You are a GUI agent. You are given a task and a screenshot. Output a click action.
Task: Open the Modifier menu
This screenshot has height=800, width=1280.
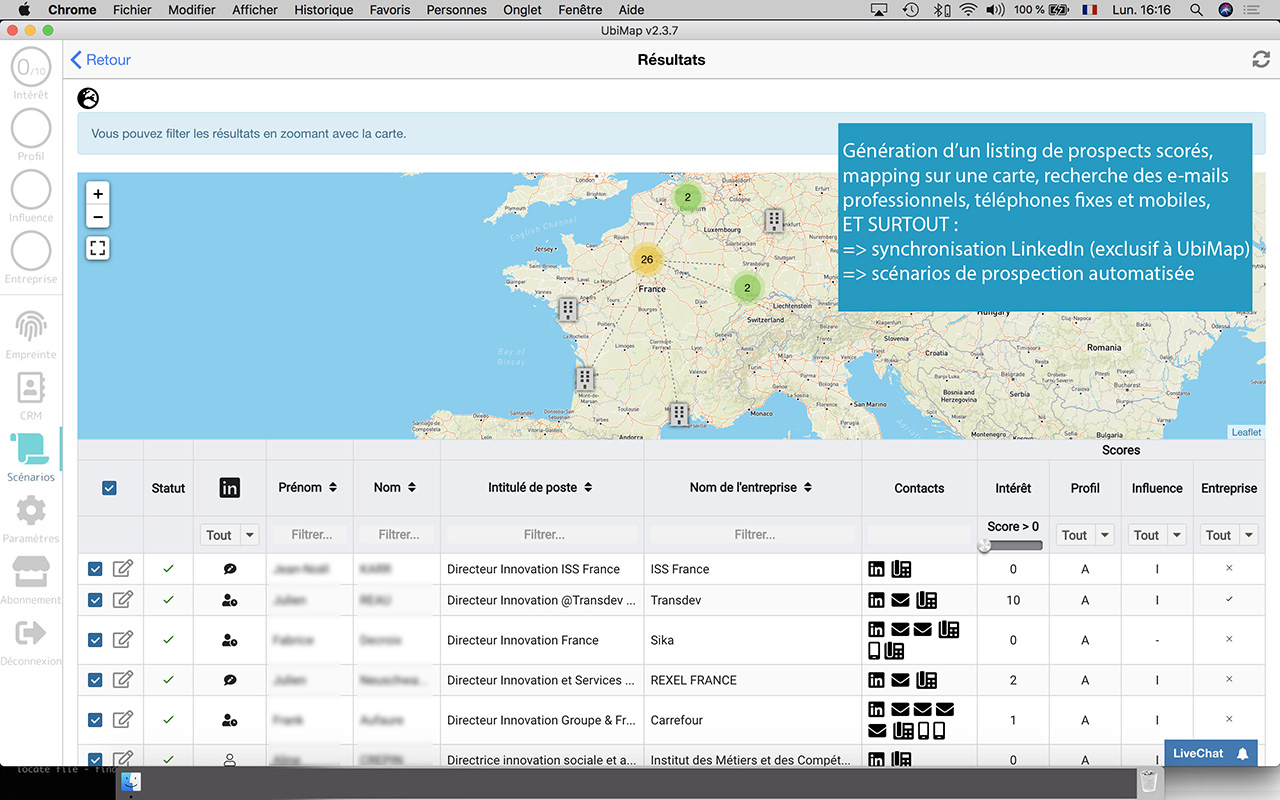click(192, 10)
